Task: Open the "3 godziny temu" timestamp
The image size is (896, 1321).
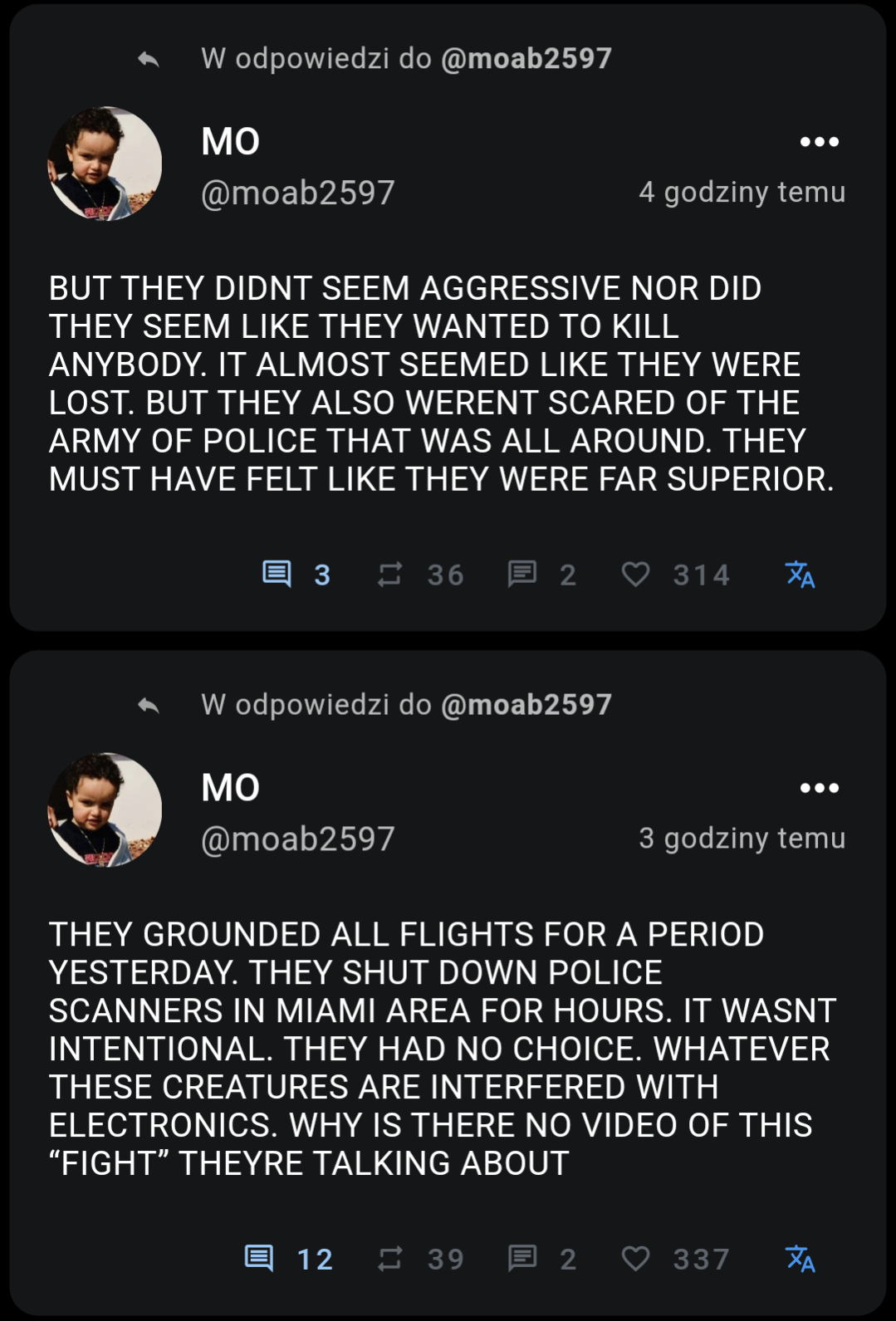Action: (x=742, y=838)
